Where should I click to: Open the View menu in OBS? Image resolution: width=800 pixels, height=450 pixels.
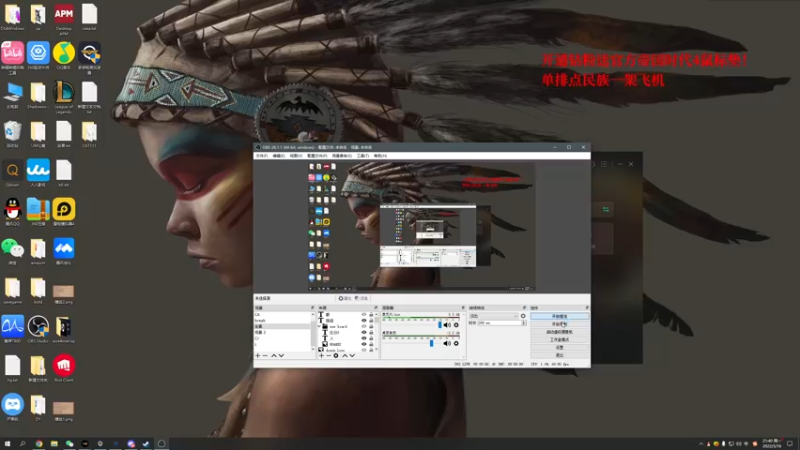296,156
